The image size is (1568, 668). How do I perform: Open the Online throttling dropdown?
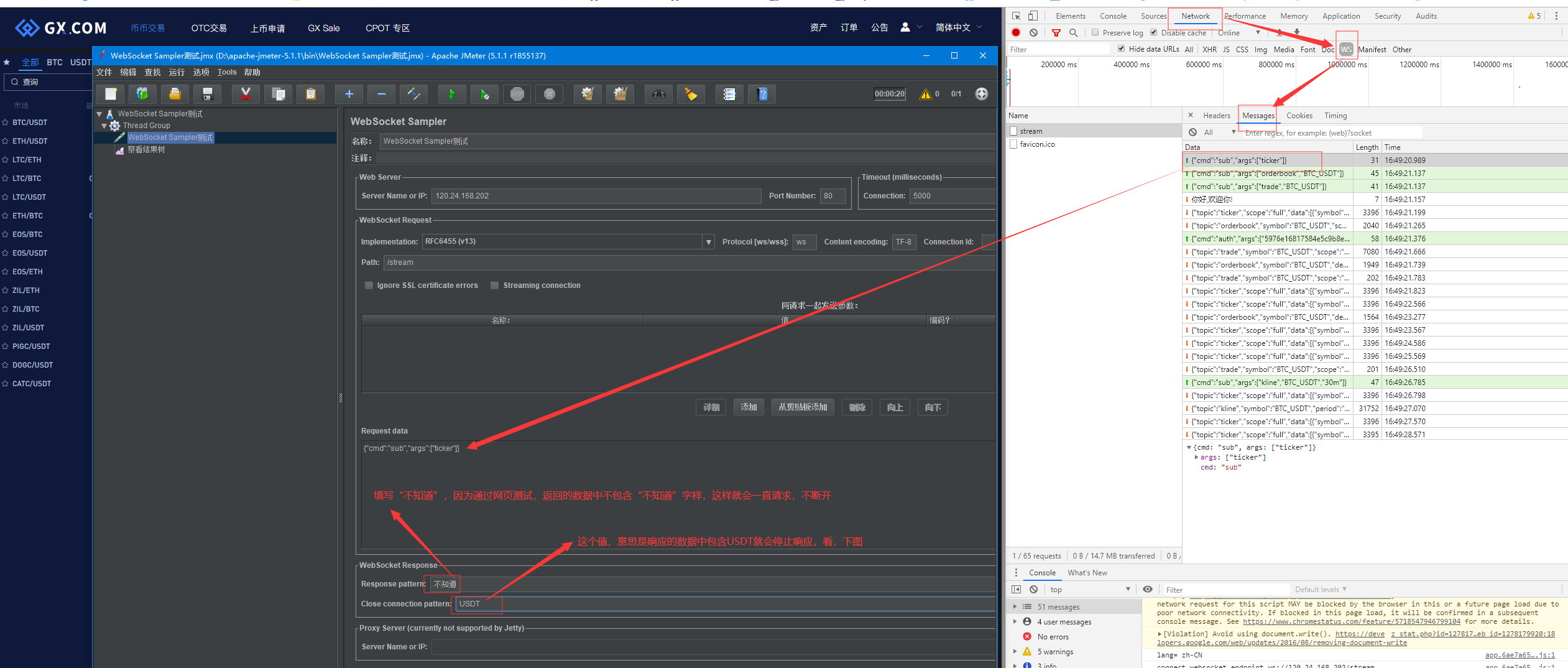click(x=1238, y=32)
